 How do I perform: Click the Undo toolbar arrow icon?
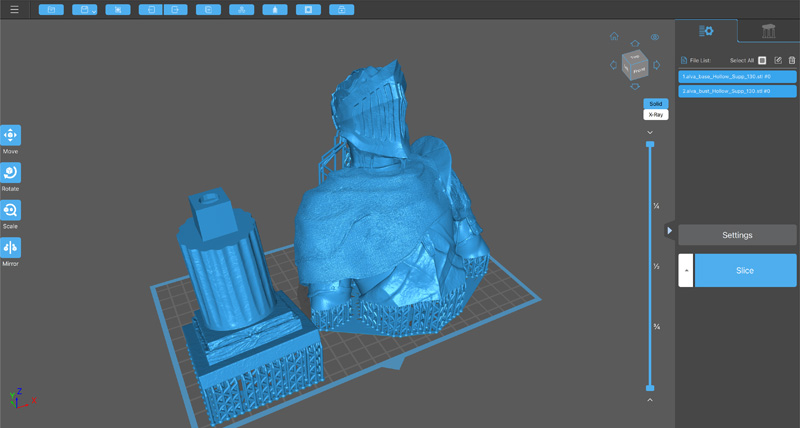[151, 10]
